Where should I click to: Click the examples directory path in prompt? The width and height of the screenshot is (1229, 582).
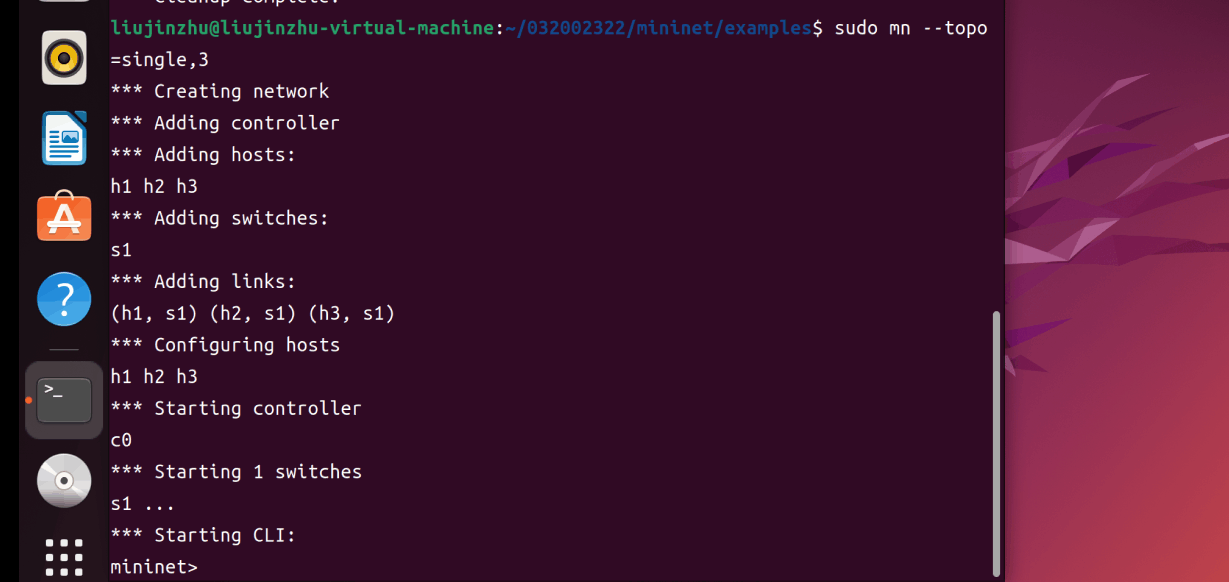[767, 28]
